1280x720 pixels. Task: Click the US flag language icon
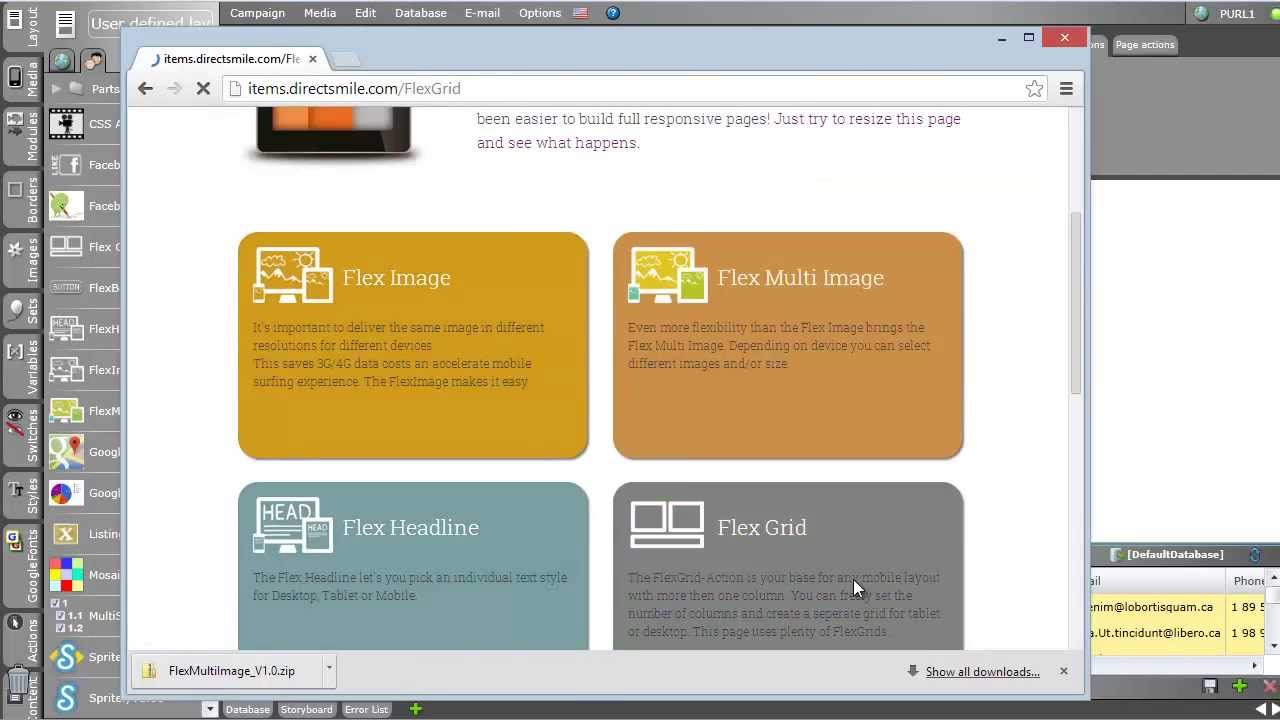click(580, 13)
